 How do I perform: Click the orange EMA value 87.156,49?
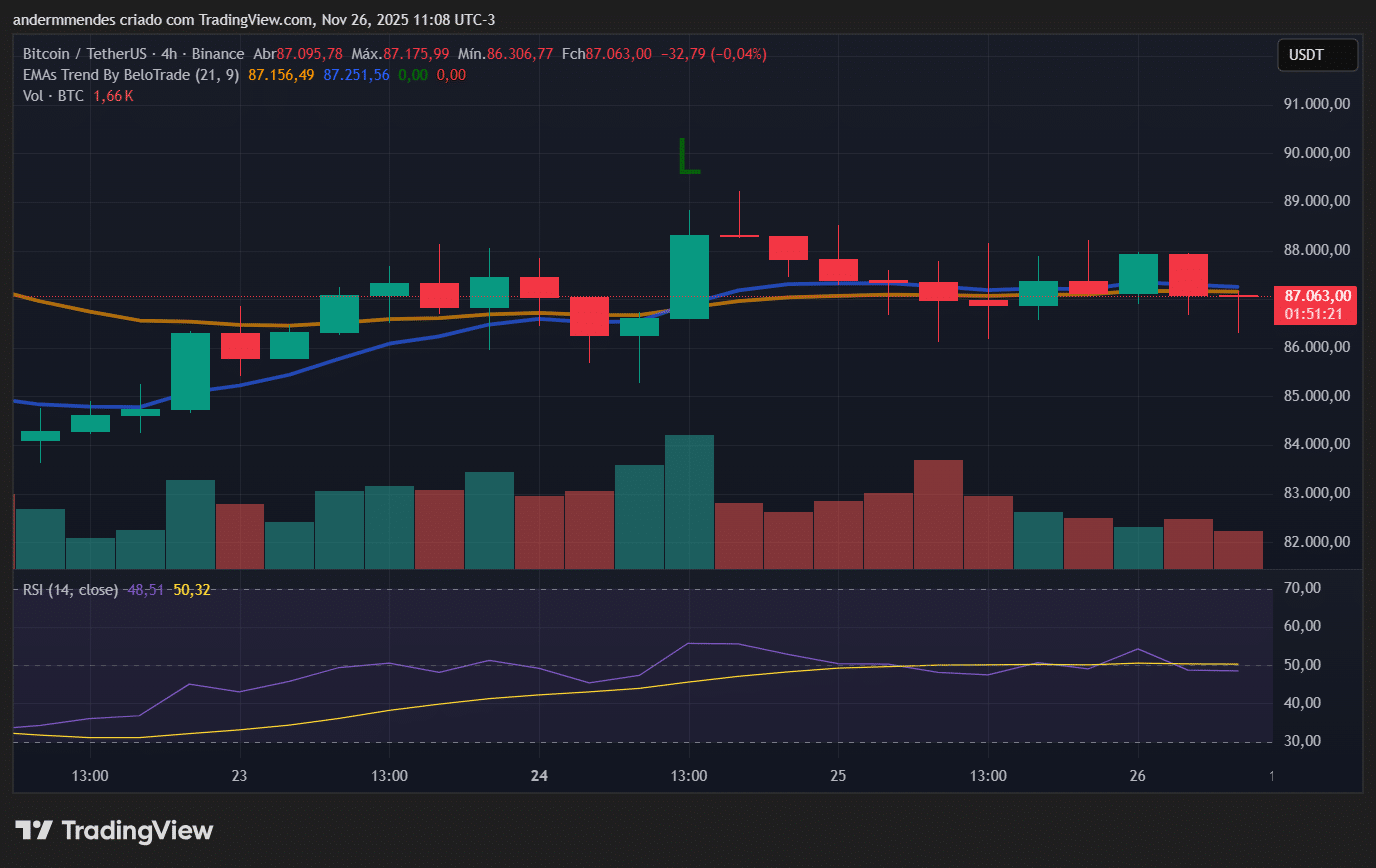point(279,74)
